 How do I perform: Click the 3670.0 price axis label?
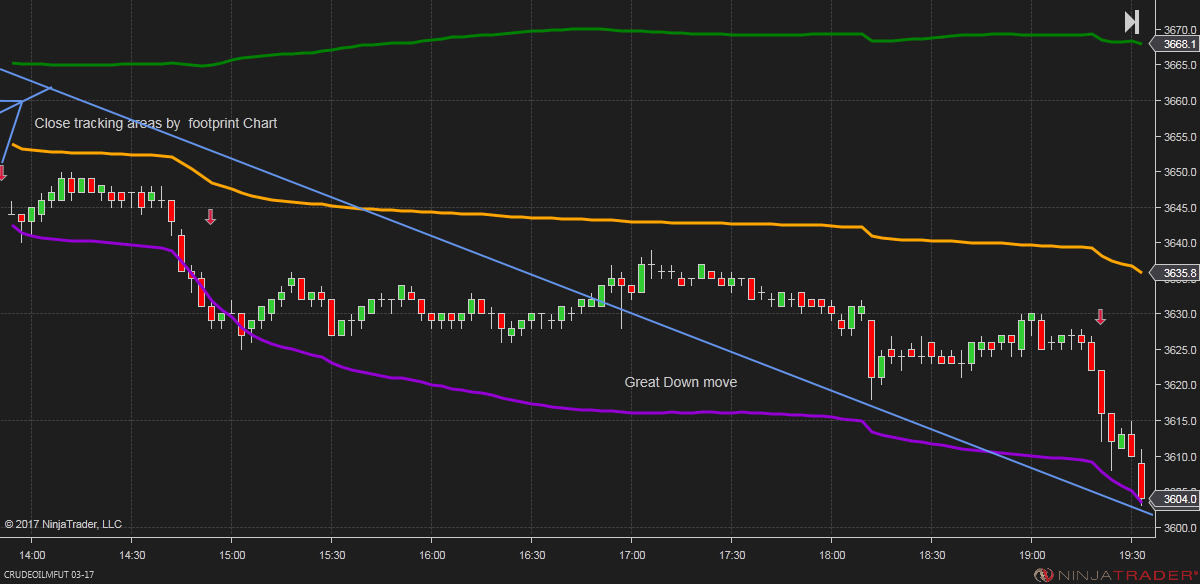[1180, 30]
